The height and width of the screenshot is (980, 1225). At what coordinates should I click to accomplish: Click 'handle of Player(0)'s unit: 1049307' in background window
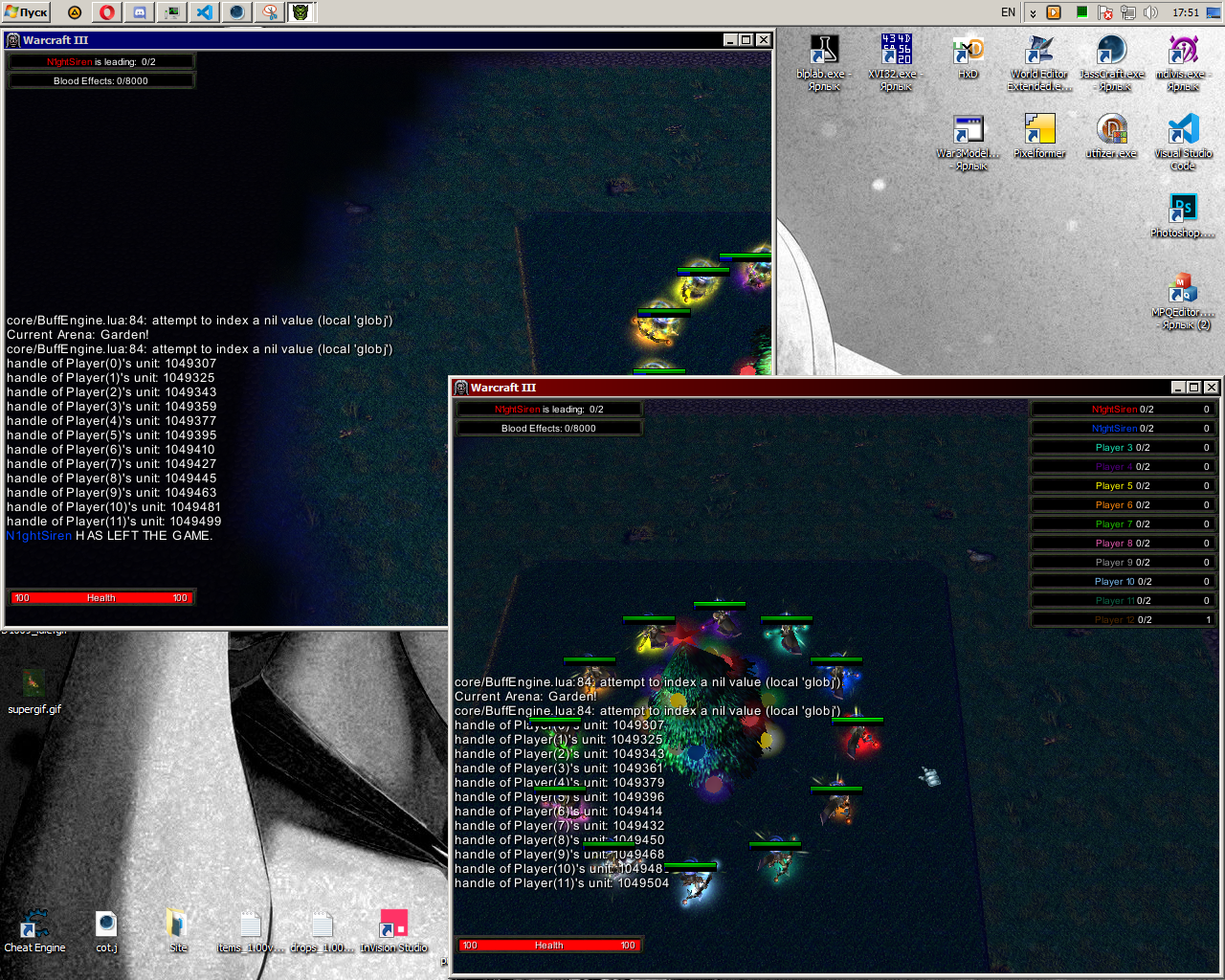coord(112,364)
